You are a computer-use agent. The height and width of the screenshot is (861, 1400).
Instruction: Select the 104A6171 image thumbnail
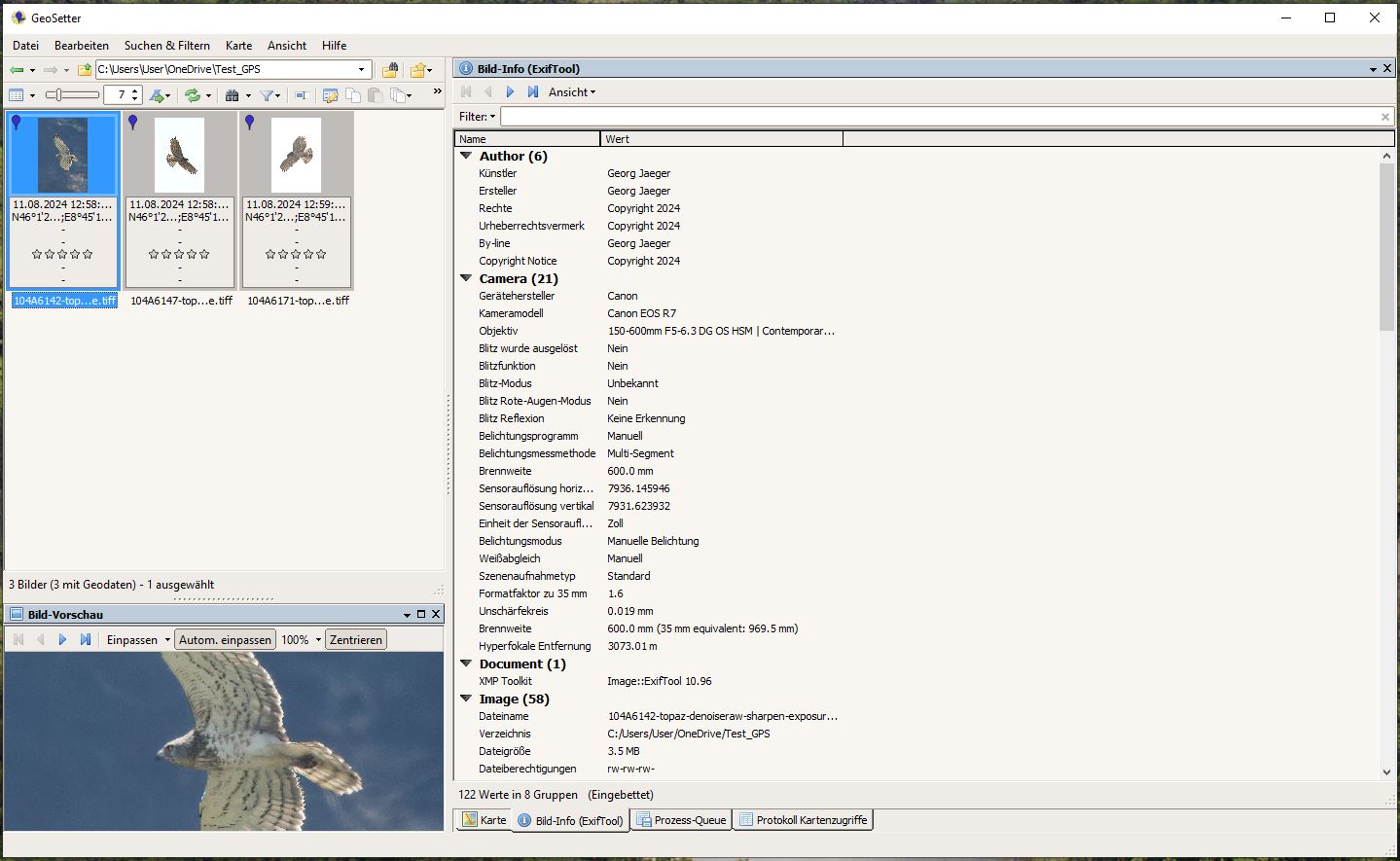click(x=296, y=156)
